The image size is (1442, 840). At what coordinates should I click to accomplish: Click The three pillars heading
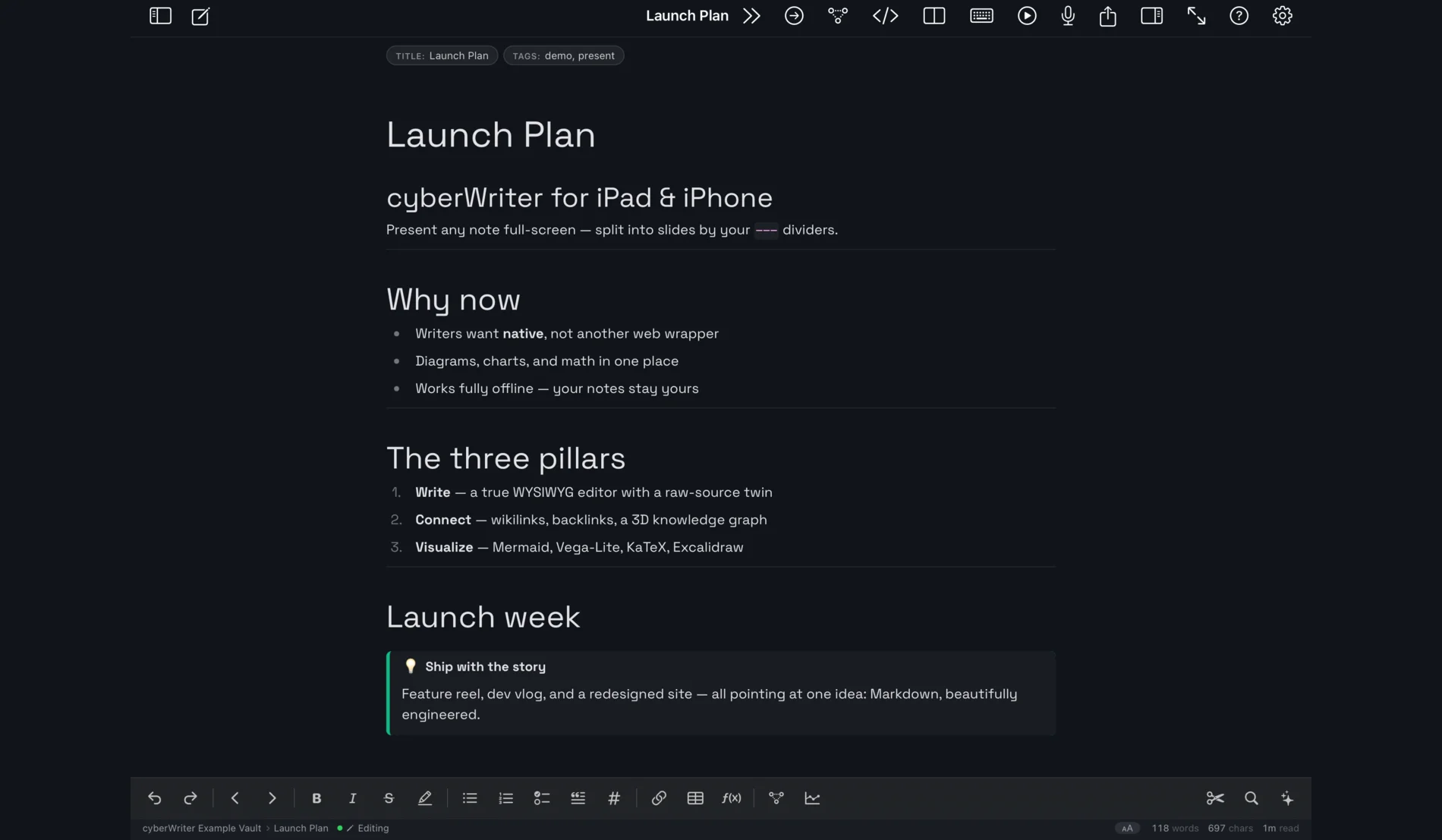[506, 458]
